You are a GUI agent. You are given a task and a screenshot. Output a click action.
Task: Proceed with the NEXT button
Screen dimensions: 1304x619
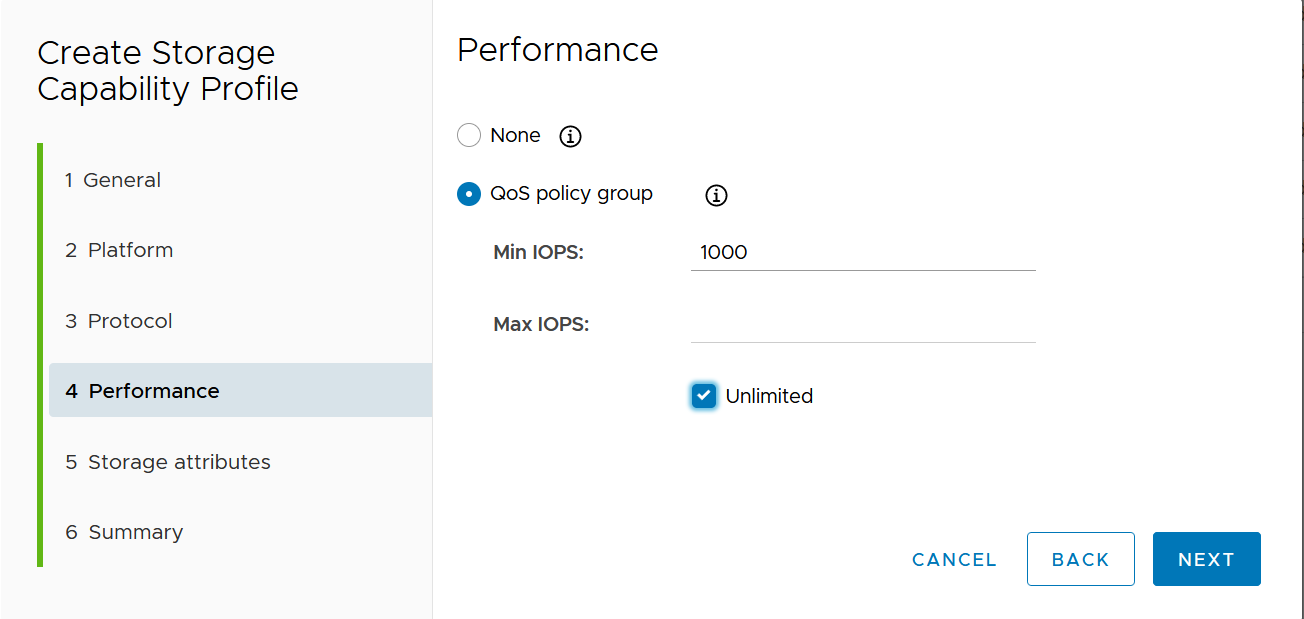pyautogui.click(x=1206, y=559)
